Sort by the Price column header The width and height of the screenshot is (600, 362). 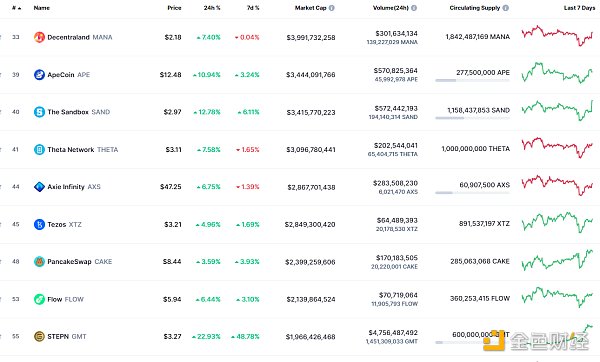tap(174, 8)
